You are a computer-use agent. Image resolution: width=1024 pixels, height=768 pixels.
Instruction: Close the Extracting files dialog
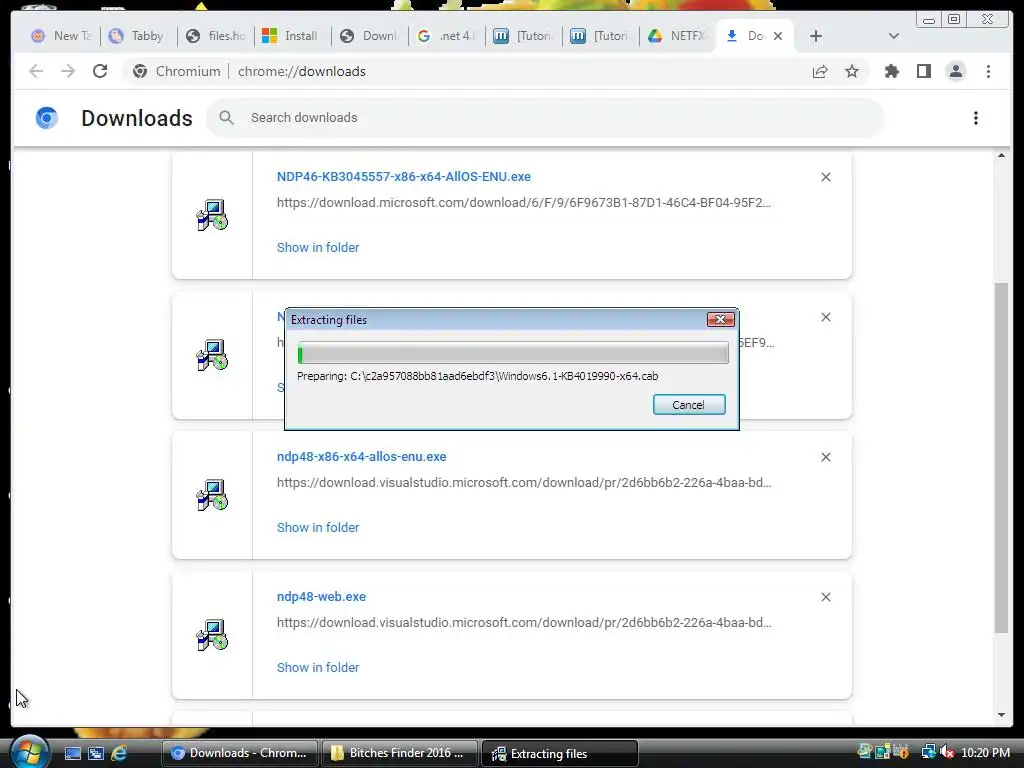[x=720, y=319]
